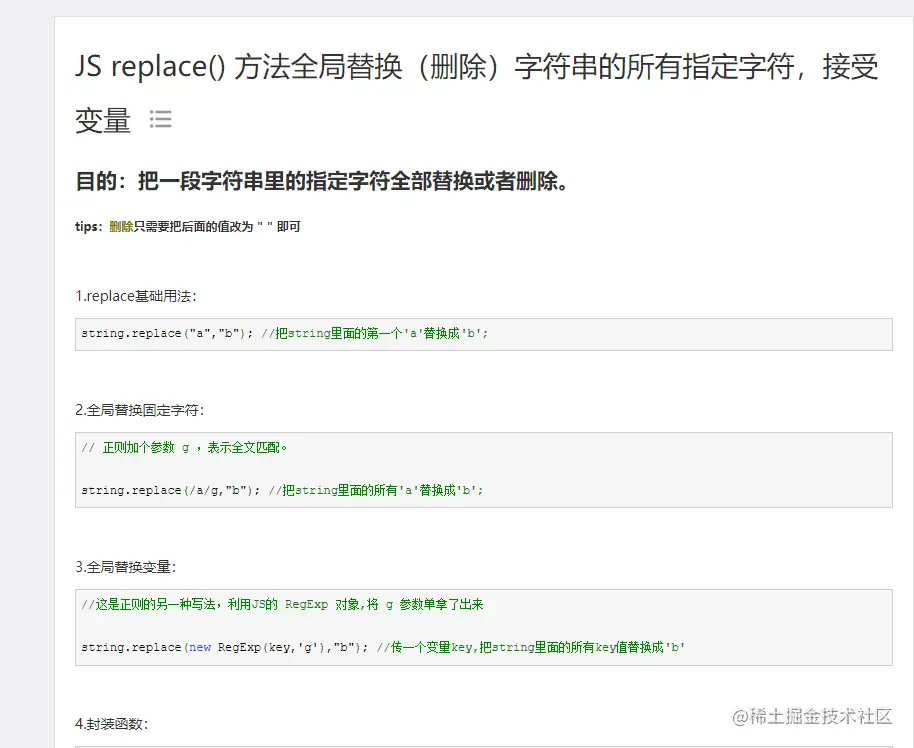Image resolution: width=914 pixels, height=748 pixels.
Task: Click section label '4.封装函数:'
Action: coord(112,724)
